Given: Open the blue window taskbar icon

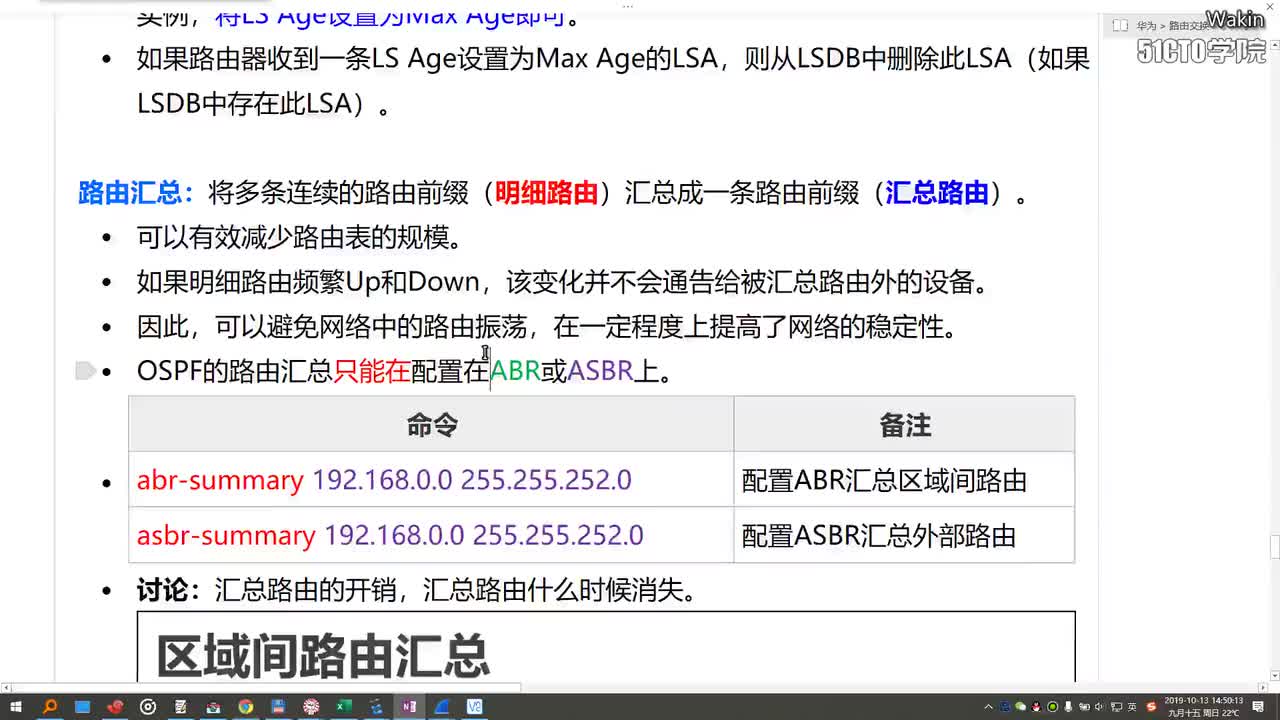Looking at the screenshot, I should 82,707.
